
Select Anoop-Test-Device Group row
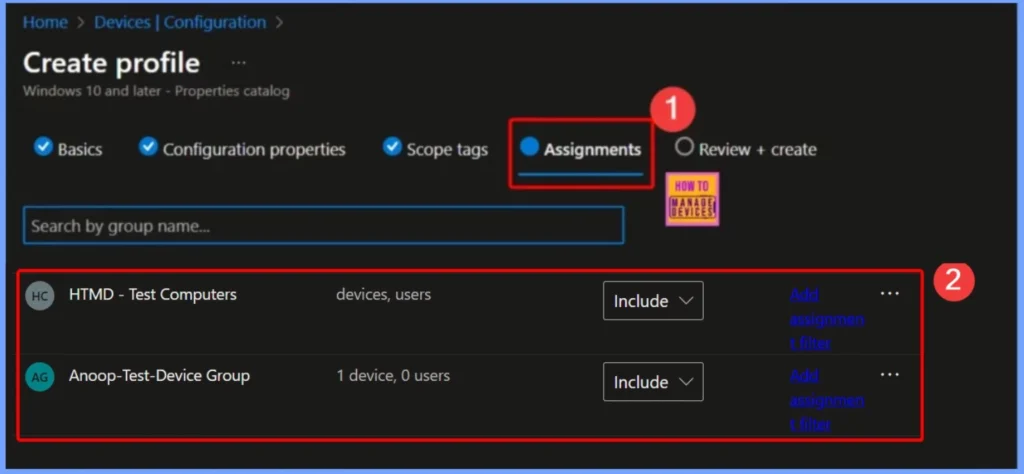[x=470, y=396]
